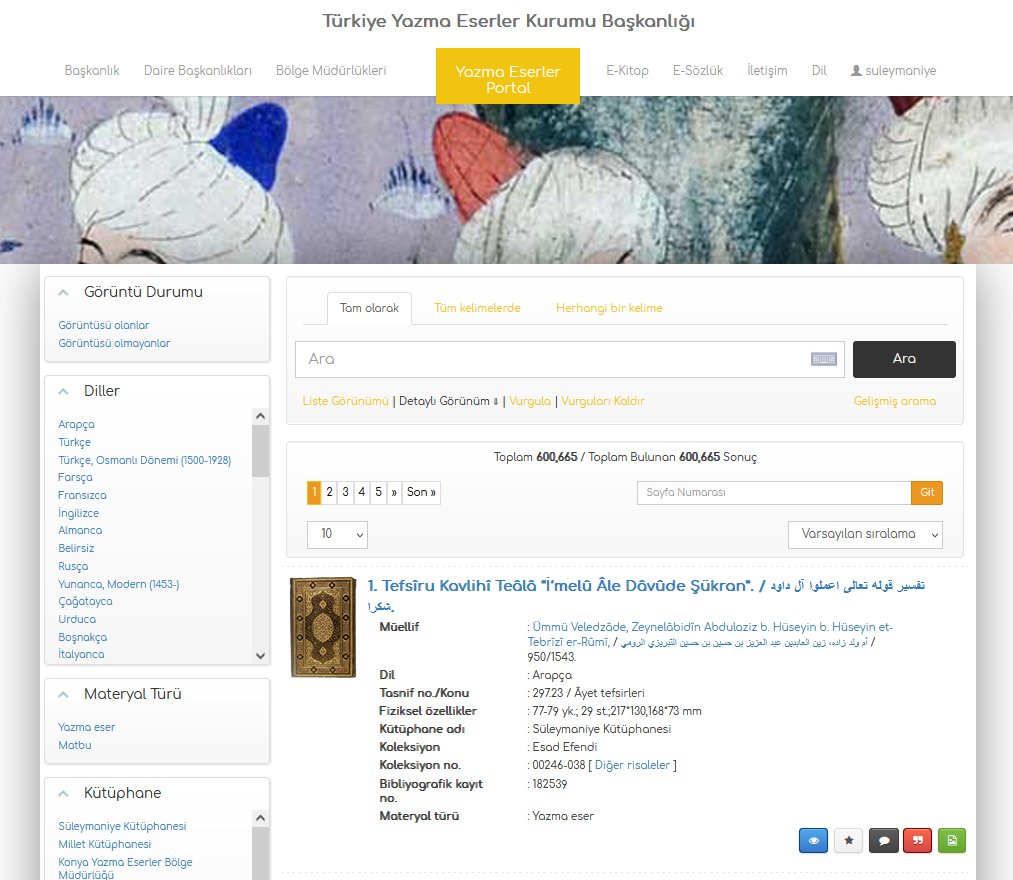This screenshot has width=1013, height=880.
Task: Open the manuscript cover thumbnail
Action: (323, 627)
